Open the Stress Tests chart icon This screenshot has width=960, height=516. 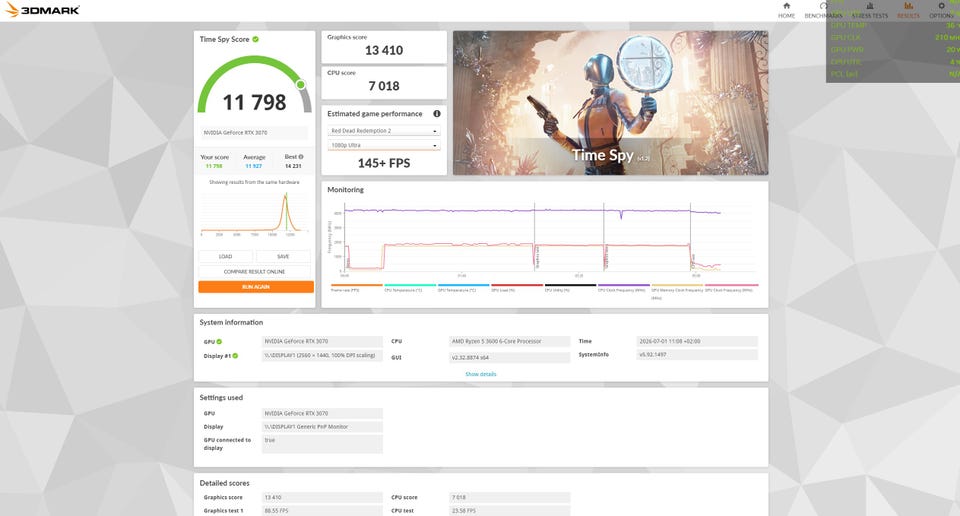(869, 6)
